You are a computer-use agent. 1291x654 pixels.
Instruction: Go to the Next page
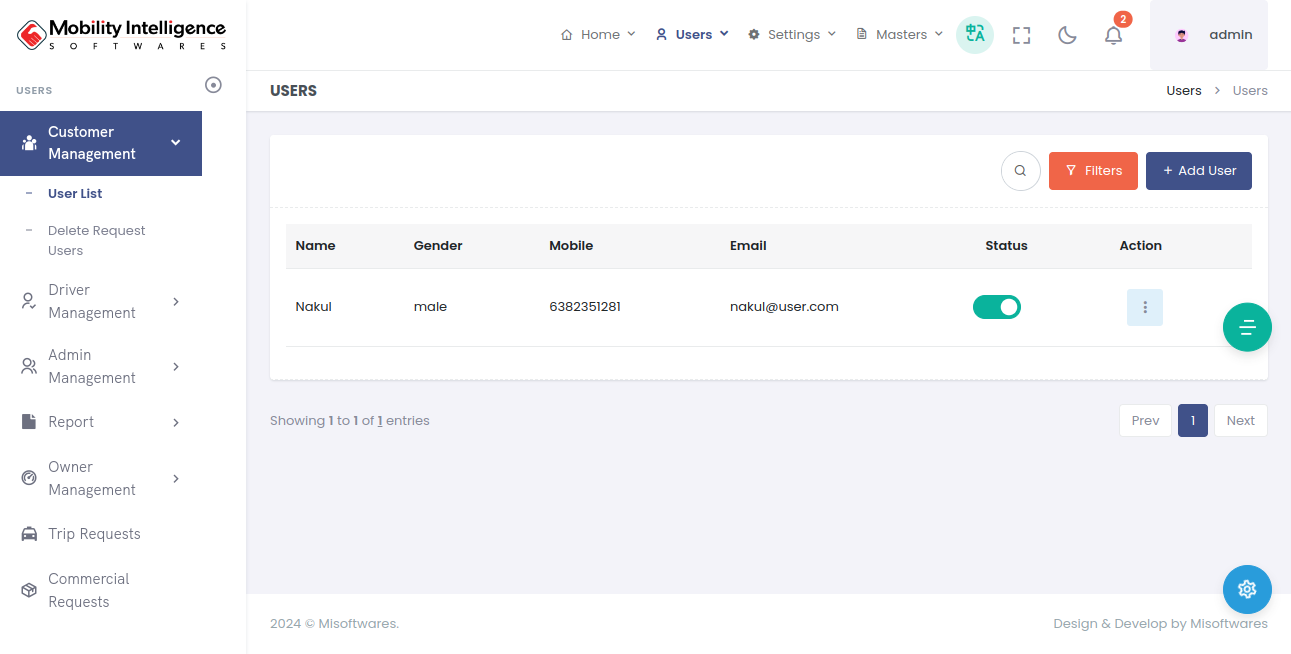click(x=1240, y=421)
